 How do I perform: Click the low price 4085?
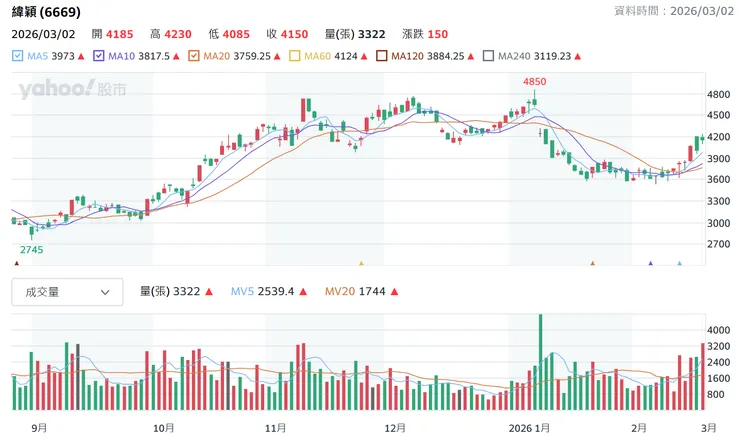point(236,34)
